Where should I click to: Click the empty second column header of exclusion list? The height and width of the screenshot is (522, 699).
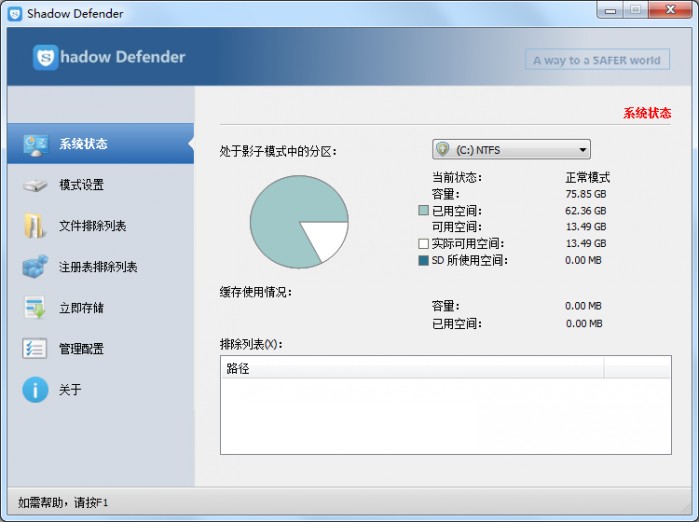(x=637, y=368)
